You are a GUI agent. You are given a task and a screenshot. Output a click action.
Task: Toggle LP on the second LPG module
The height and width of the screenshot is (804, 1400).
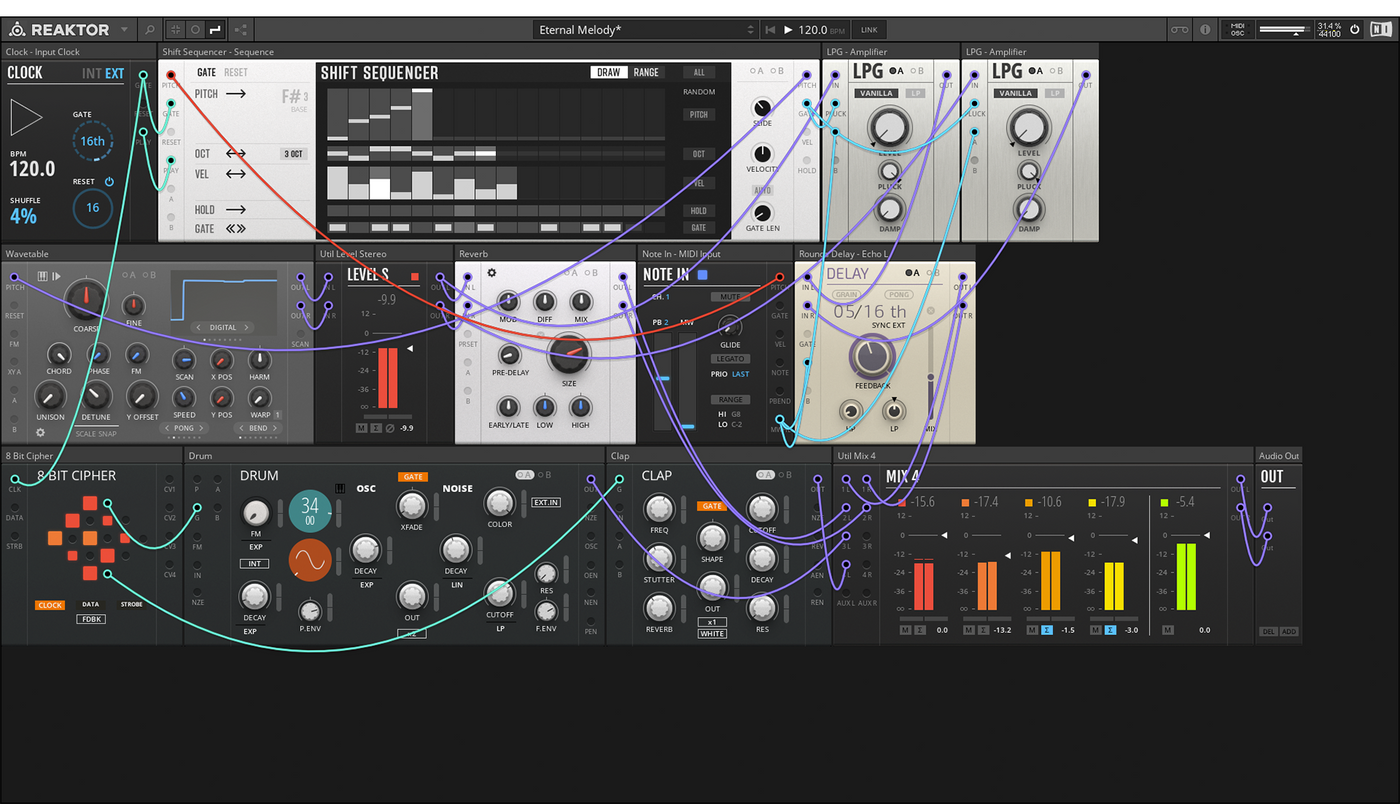[1055, 93]
